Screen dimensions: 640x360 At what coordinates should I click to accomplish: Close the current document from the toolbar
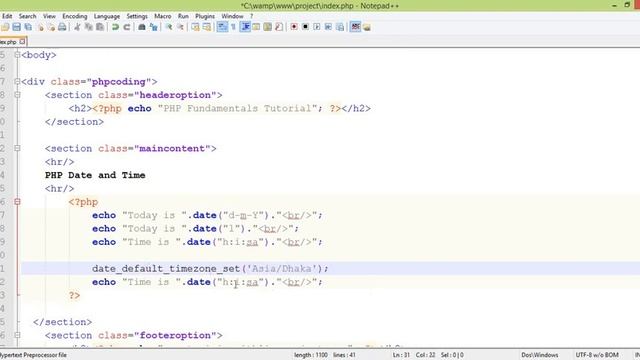point(40,27)
